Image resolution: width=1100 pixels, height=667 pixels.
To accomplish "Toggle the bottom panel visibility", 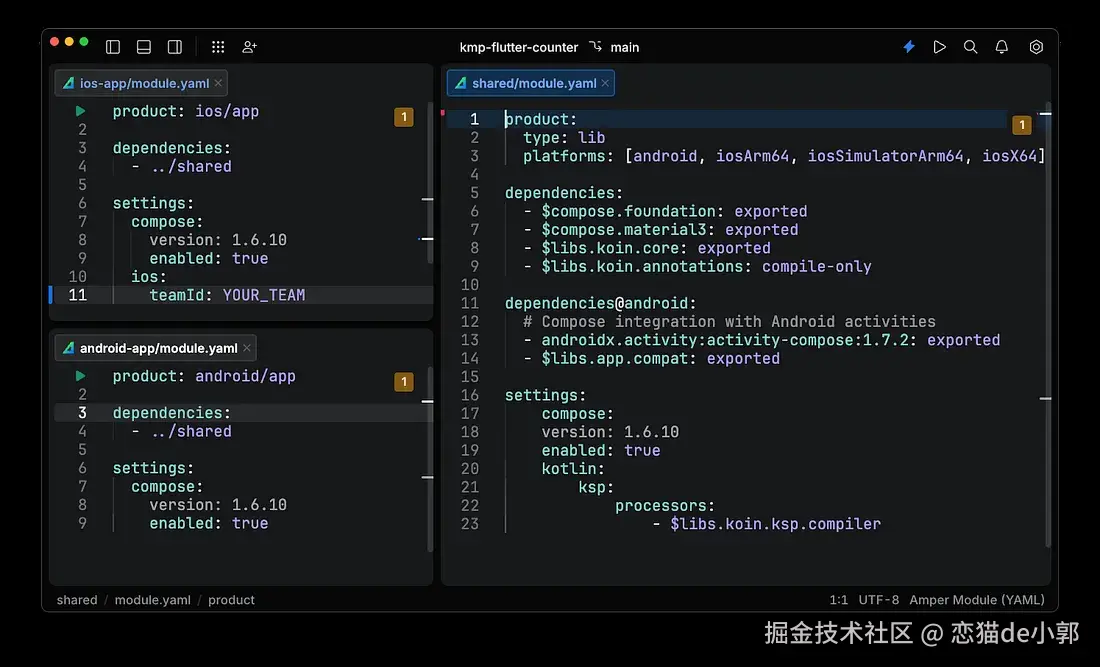I will tap(144, 47).
